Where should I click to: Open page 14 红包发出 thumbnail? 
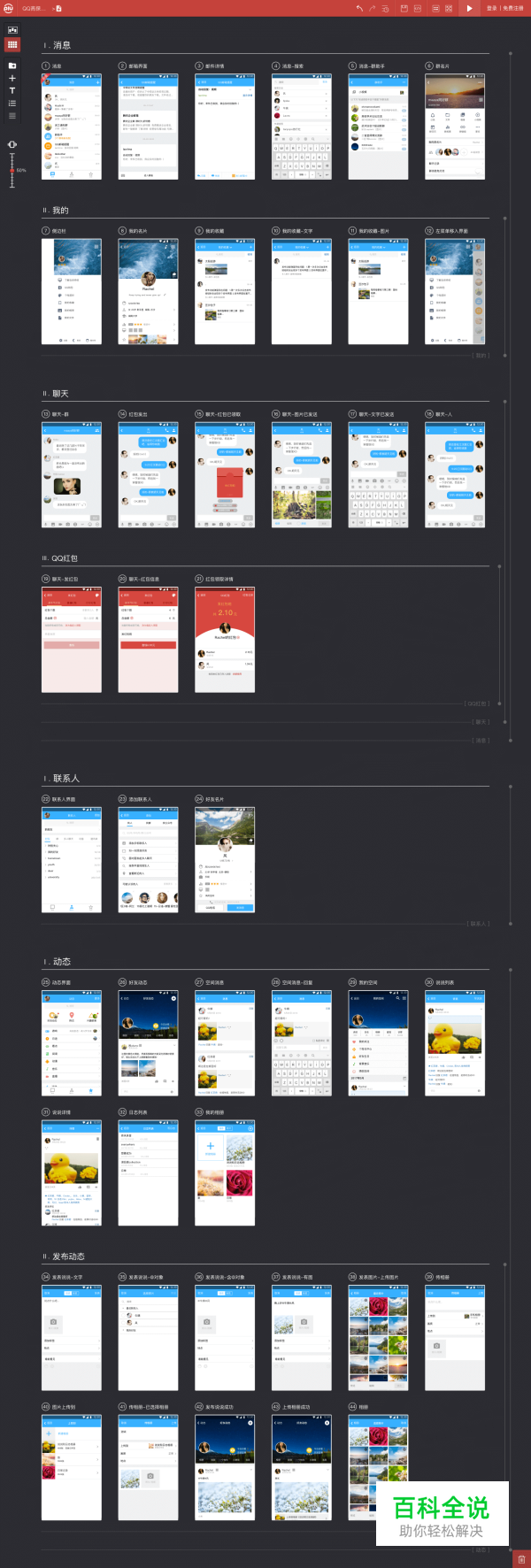coord(149,474)
